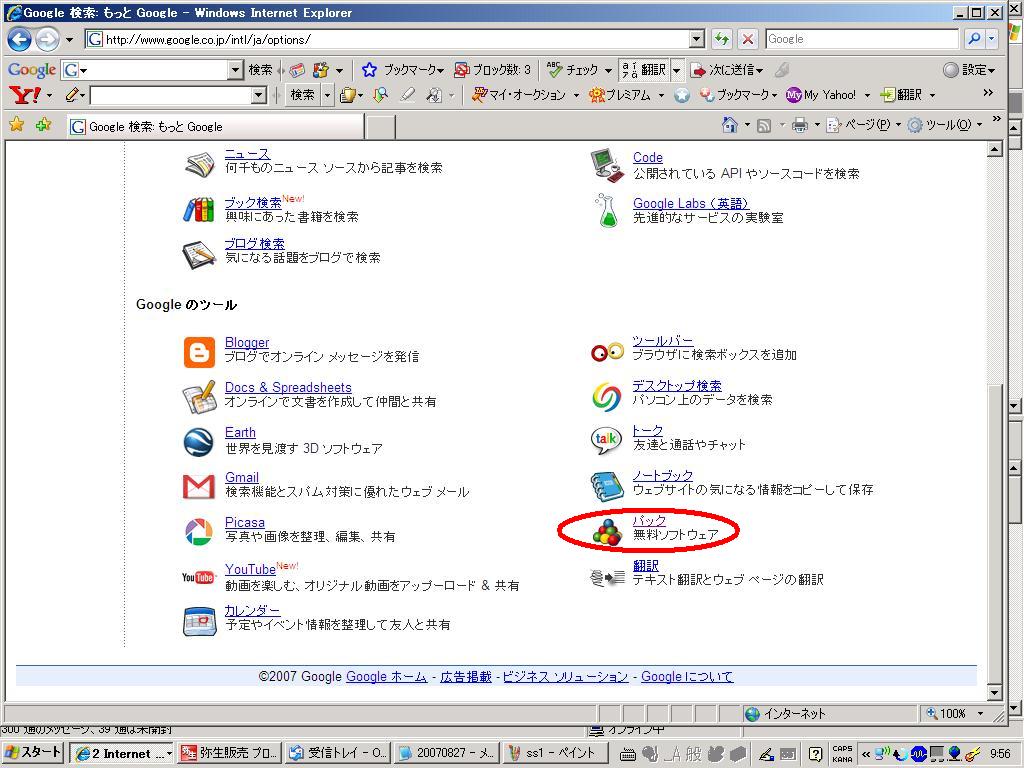This screenshot has width=1024, height=768.
Task: Click the 翻訳 button on Google toolbar
Action: (644, 69)
